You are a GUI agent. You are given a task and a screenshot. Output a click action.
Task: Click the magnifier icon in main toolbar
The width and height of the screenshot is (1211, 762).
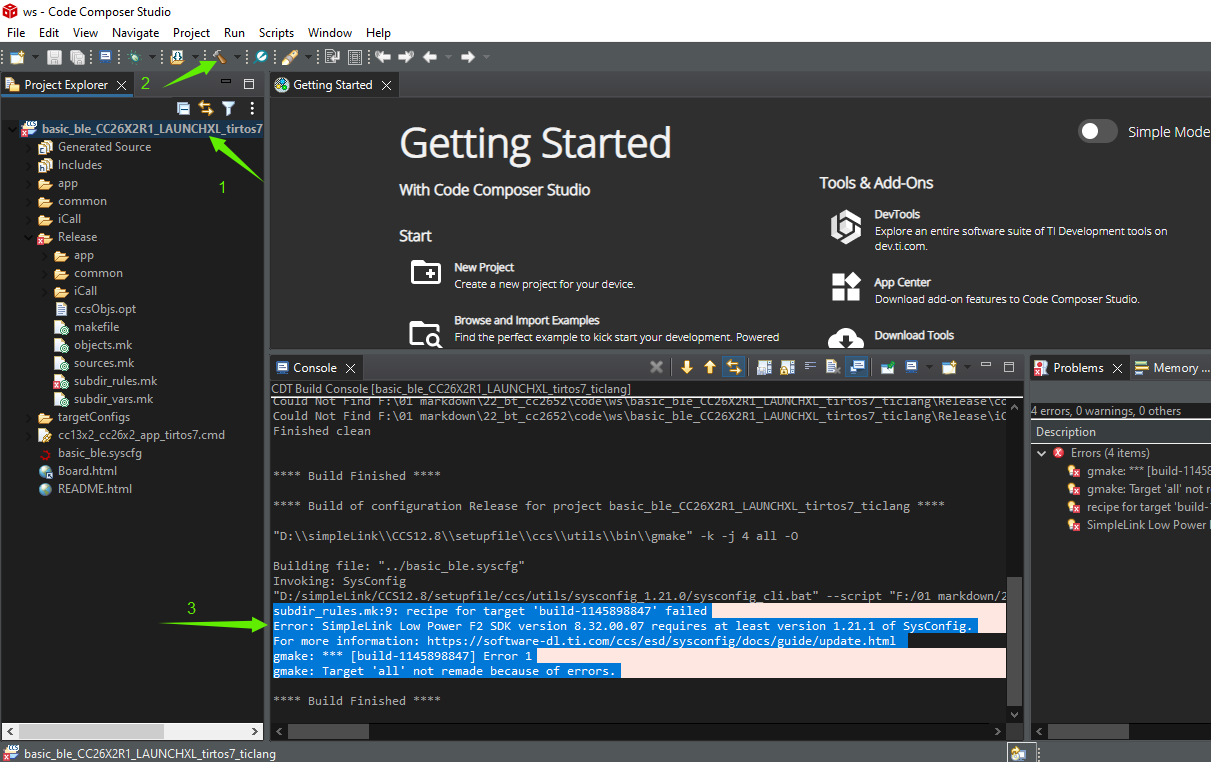[261, 57]
